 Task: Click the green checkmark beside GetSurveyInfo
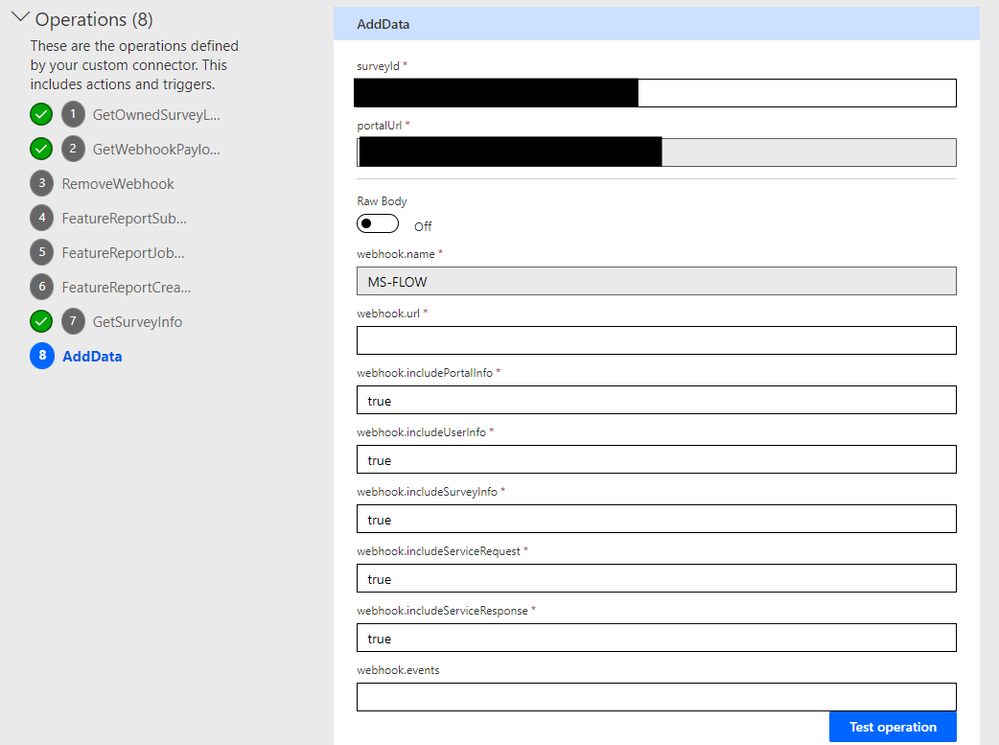[x=41, y=321]
